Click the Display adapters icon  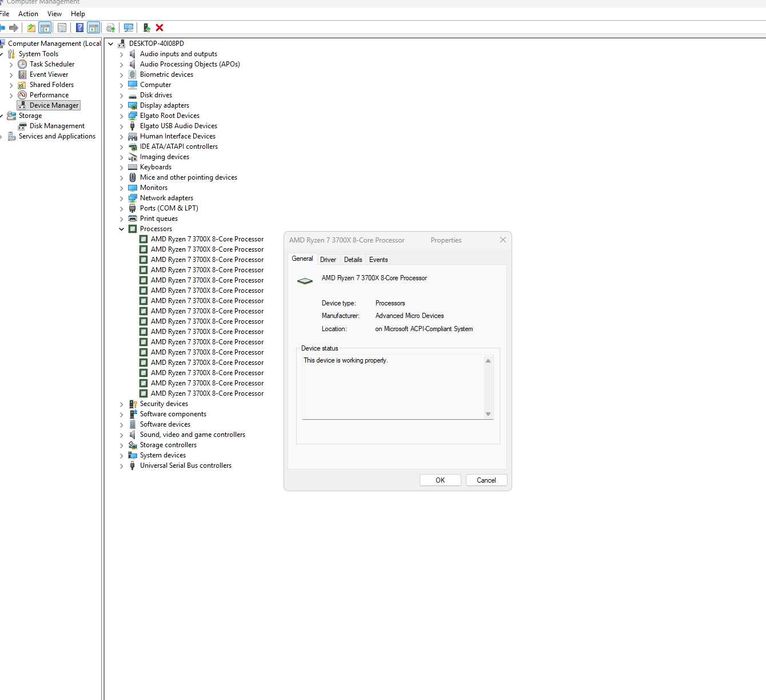132,106
